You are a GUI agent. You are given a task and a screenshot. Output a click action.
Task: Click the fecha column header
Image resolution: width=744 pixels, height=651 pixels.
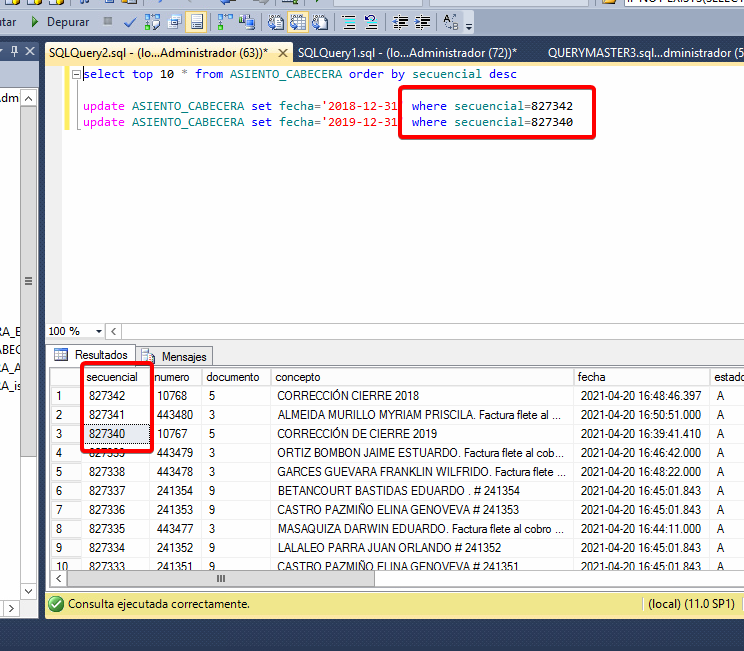click(x=642, y=377)
